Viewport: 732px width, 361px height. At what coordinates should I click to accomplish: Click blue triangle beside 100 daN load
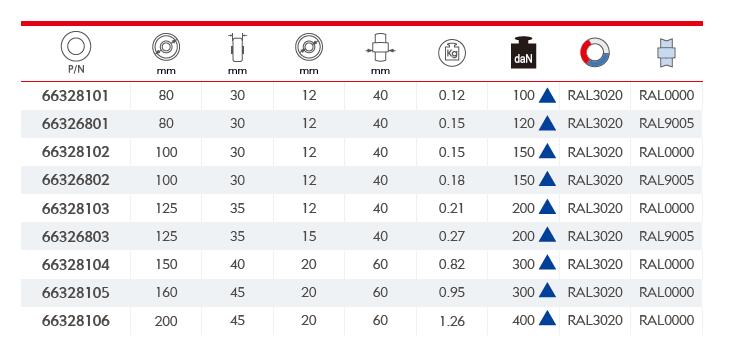[x=547, y=95]
